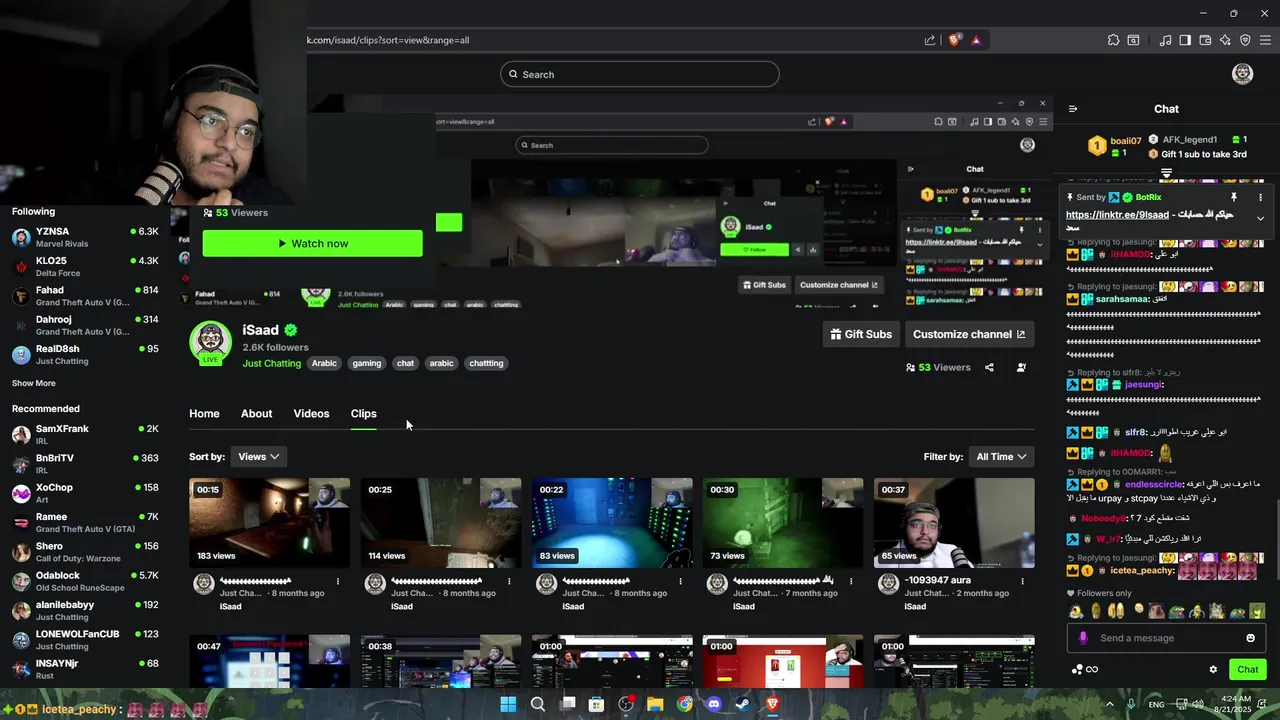Switch to the Home tab
Image resolution: width=1280 pixels, height=720 pixels.
click(x=204, y=414)
